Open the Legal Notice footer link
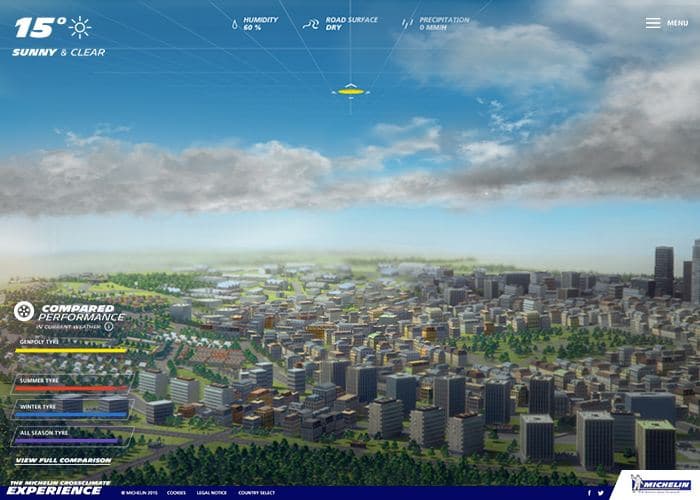The height and width of the screenshot is (500, 700). point(212,493)
